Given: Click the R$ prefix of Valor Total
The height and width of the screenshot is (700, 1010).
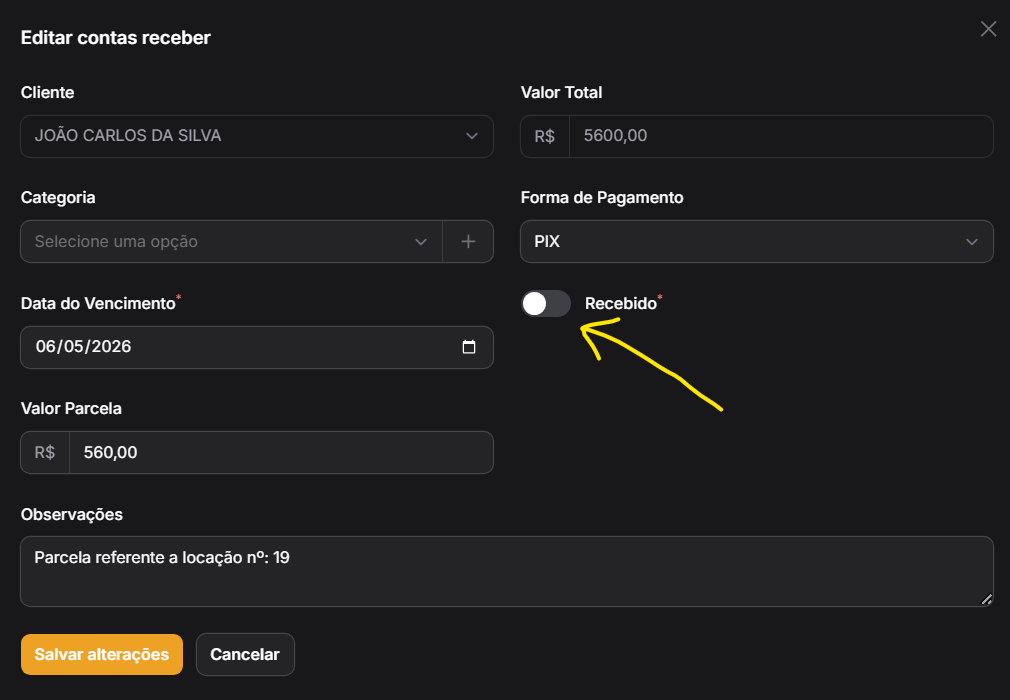Looking at the screenshot, I should click(545, 136).
